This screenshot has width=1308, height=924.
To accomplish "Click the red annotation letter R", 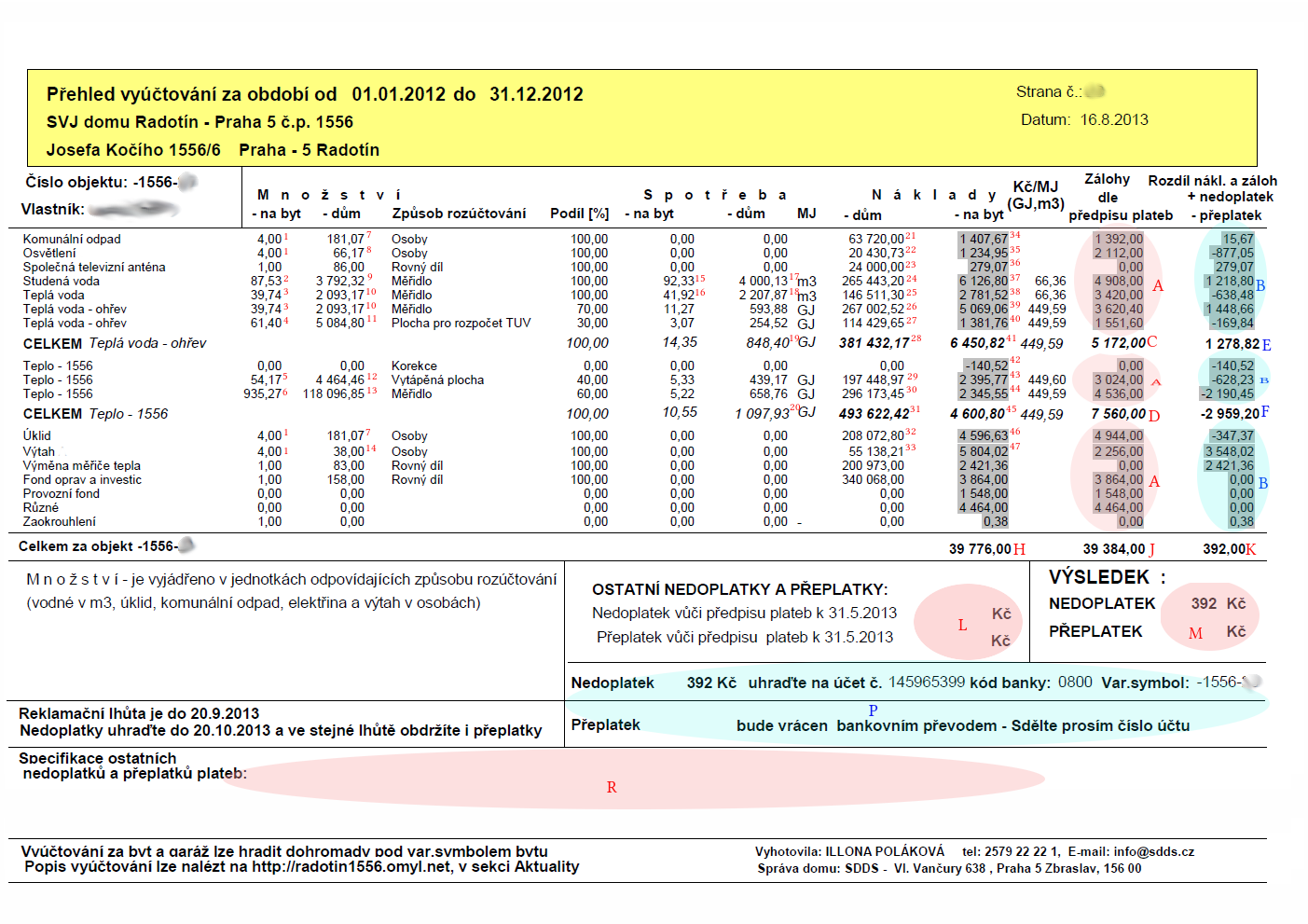I will pos(612,788).
